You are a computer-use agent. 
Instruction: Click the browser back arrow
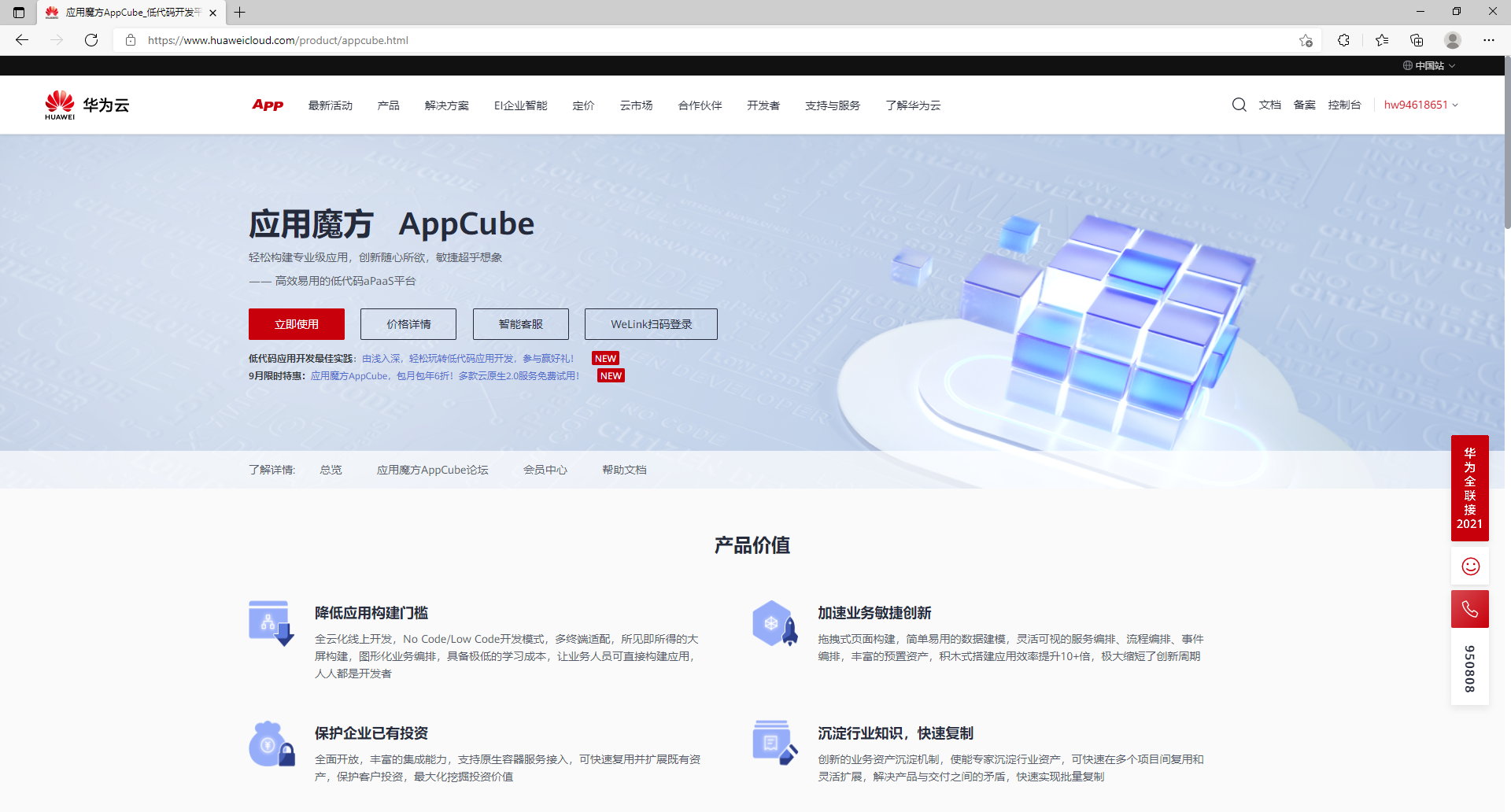22,40
